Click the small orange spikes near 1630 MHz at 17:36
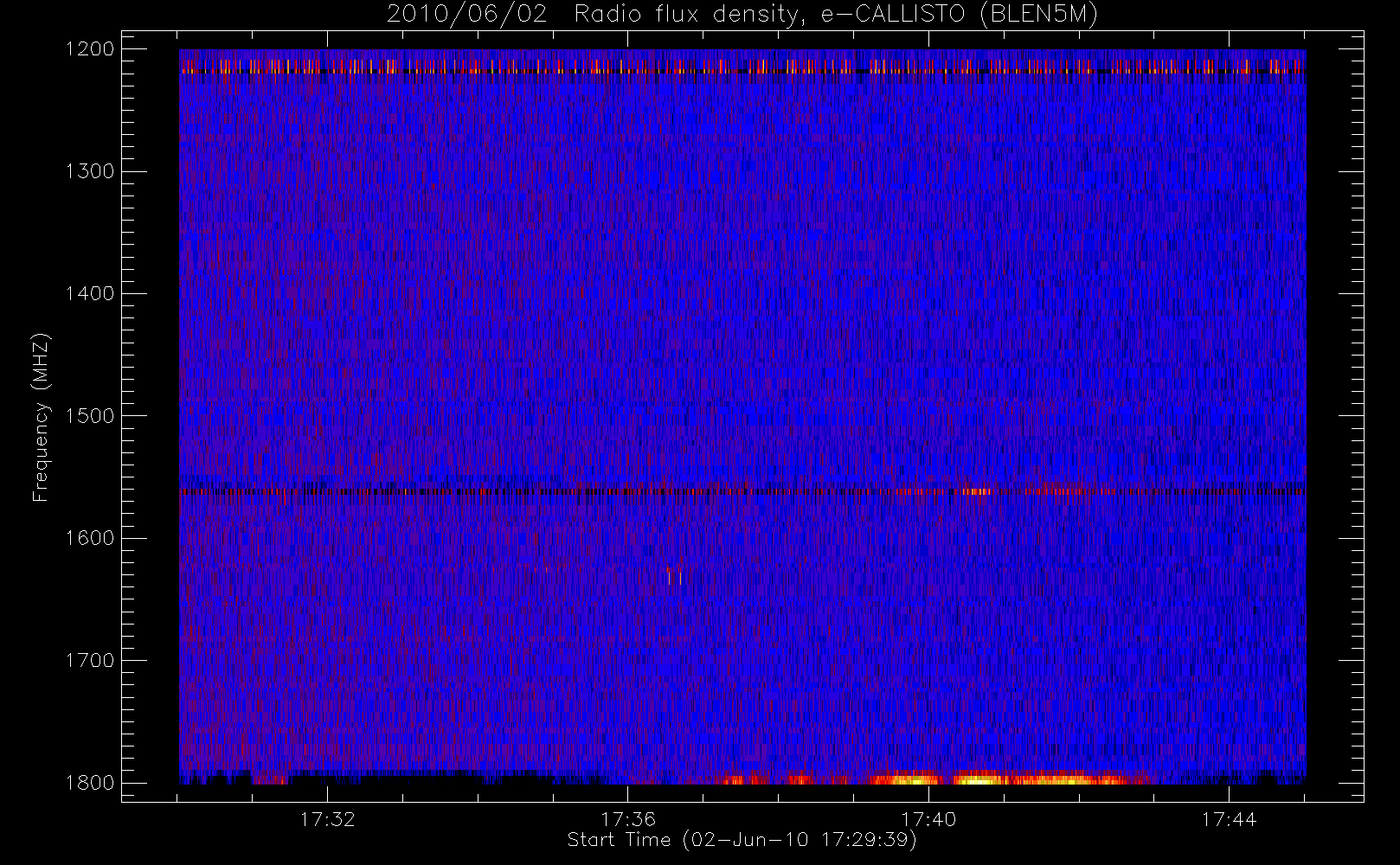1400x865 pixels. click(x=674, y=576)
